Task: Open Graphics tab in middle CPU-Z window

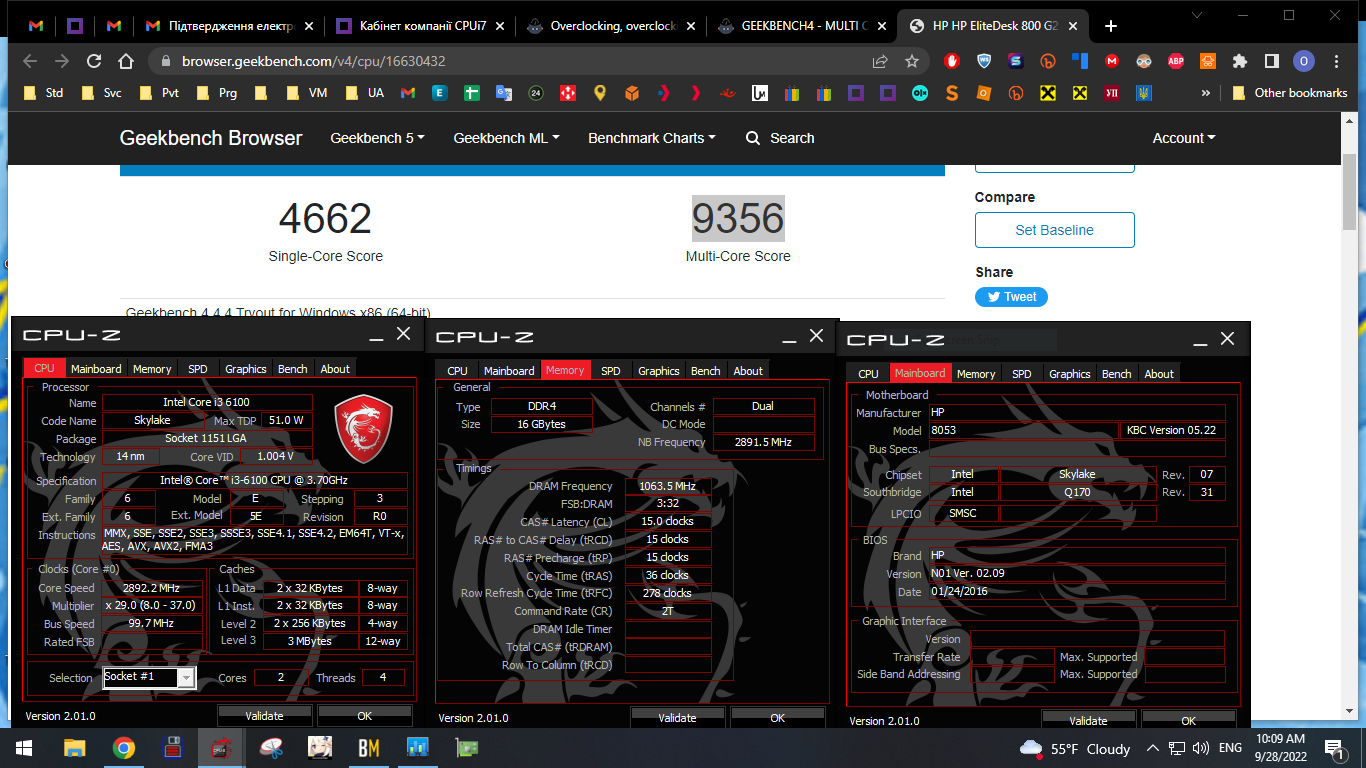Action: (659, 371)
